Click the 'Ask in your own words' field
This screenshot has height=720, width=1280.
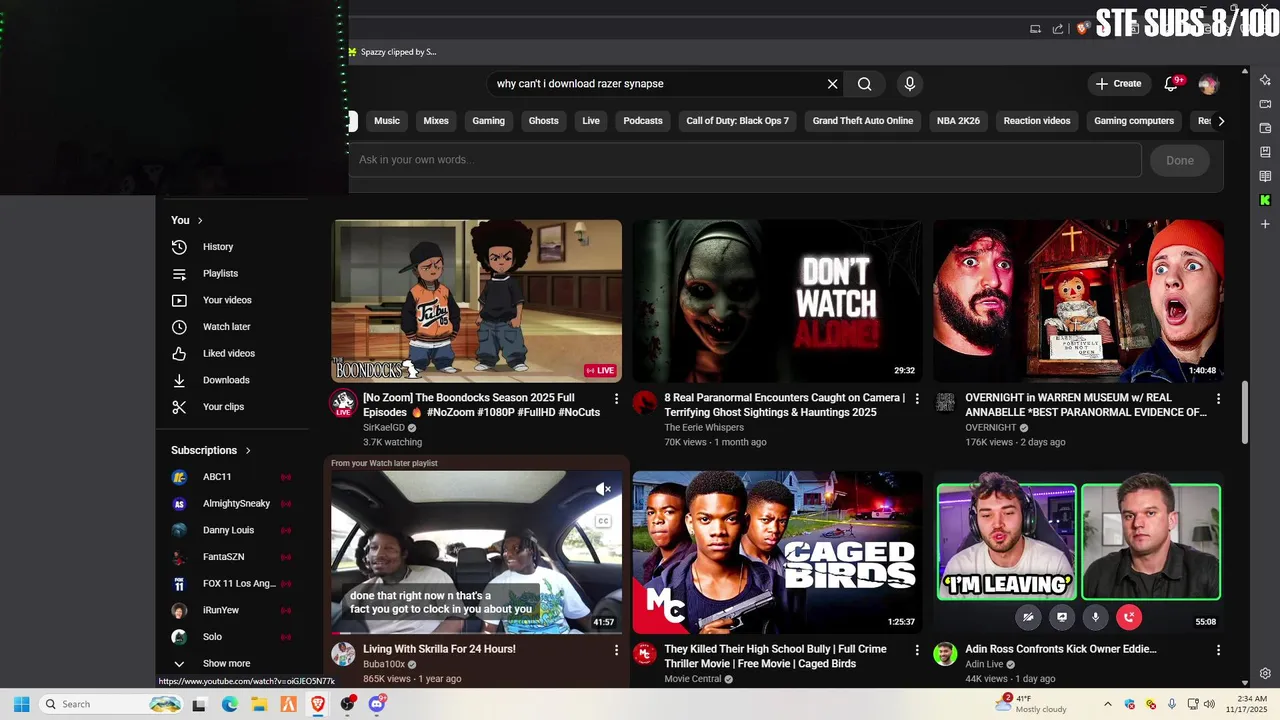[x=745, y=160]
